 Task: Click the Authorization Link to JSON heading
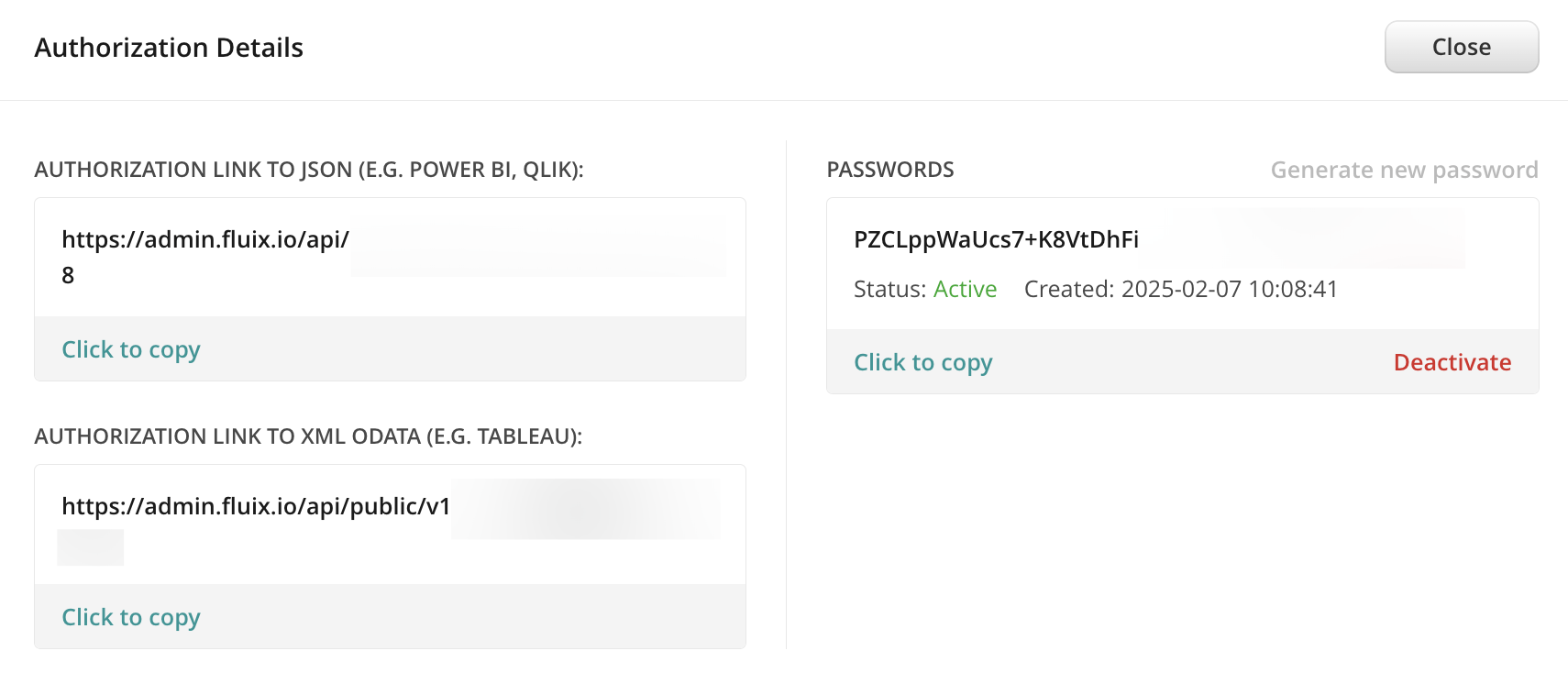[309, 170]
